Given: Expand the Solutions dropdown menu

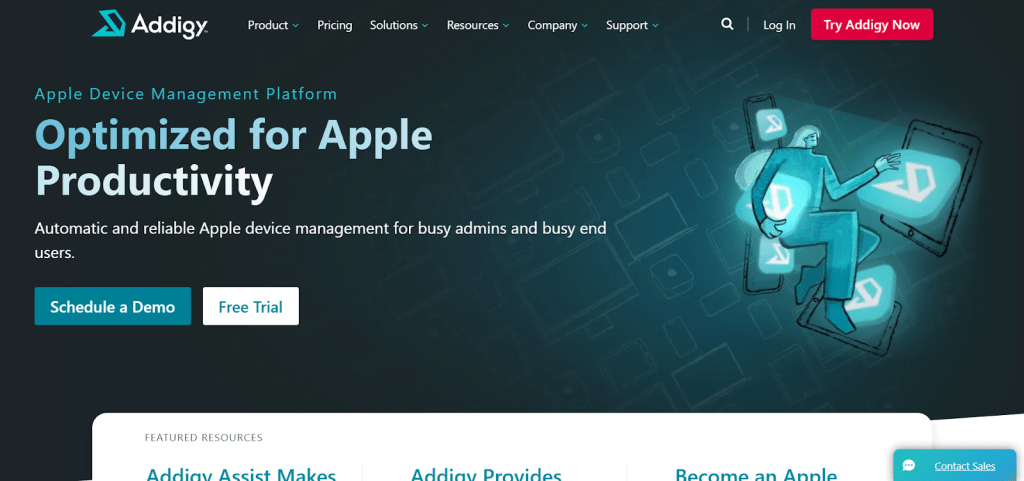Looking at the screenshot, I should click(398, 25).
